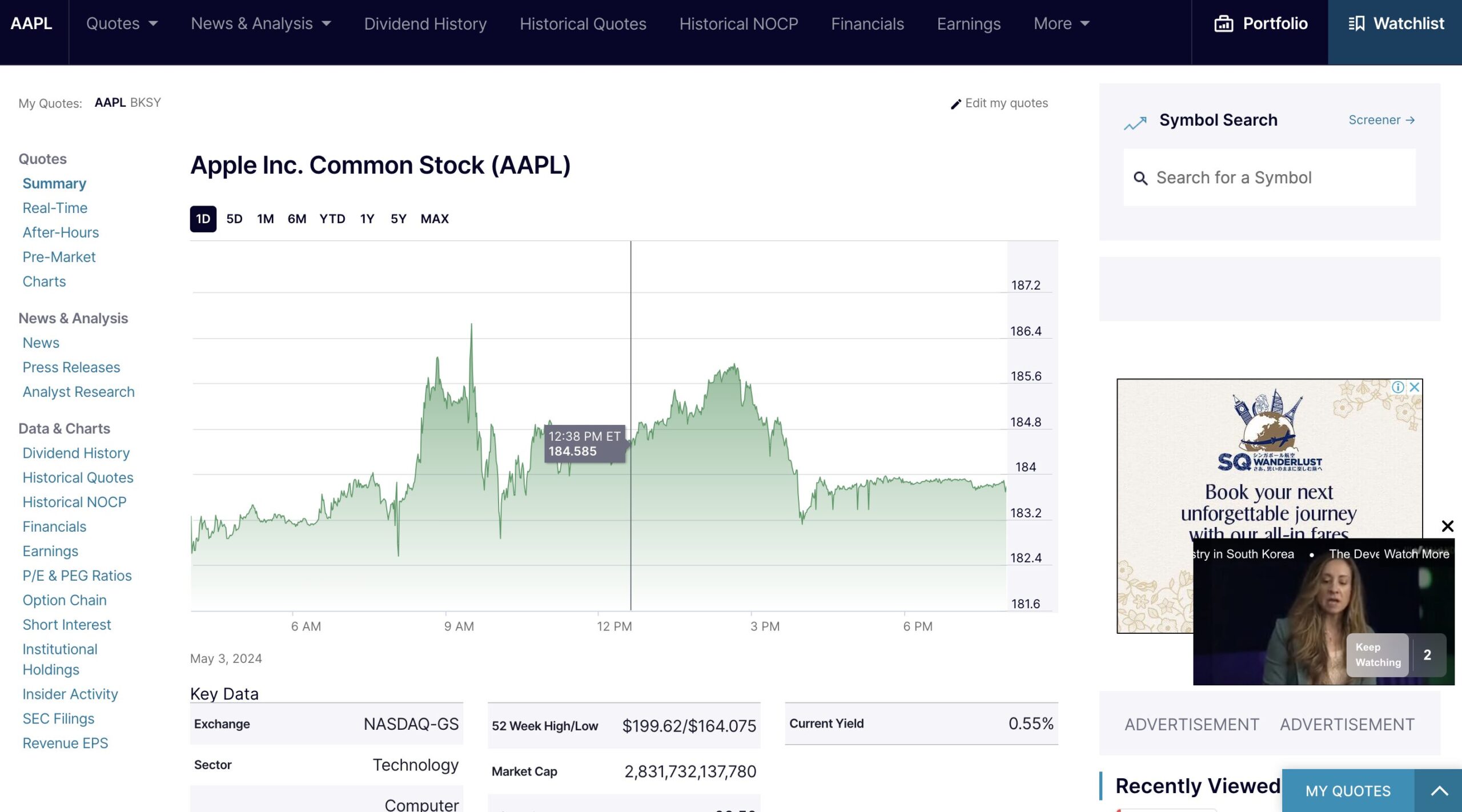Open Analyst Research page
1462x812 pixels.
click(79, 392)
